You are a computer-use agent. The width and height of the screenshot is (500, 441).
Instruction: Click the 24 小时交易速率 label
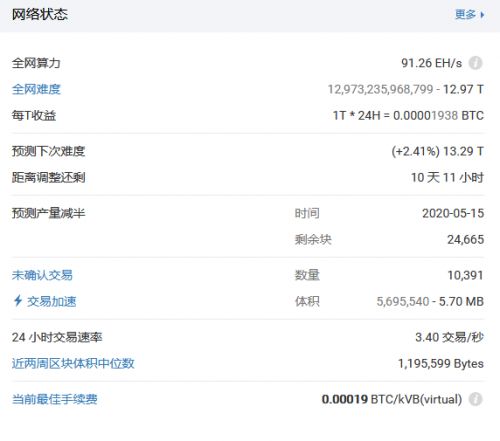click(57, 337)
